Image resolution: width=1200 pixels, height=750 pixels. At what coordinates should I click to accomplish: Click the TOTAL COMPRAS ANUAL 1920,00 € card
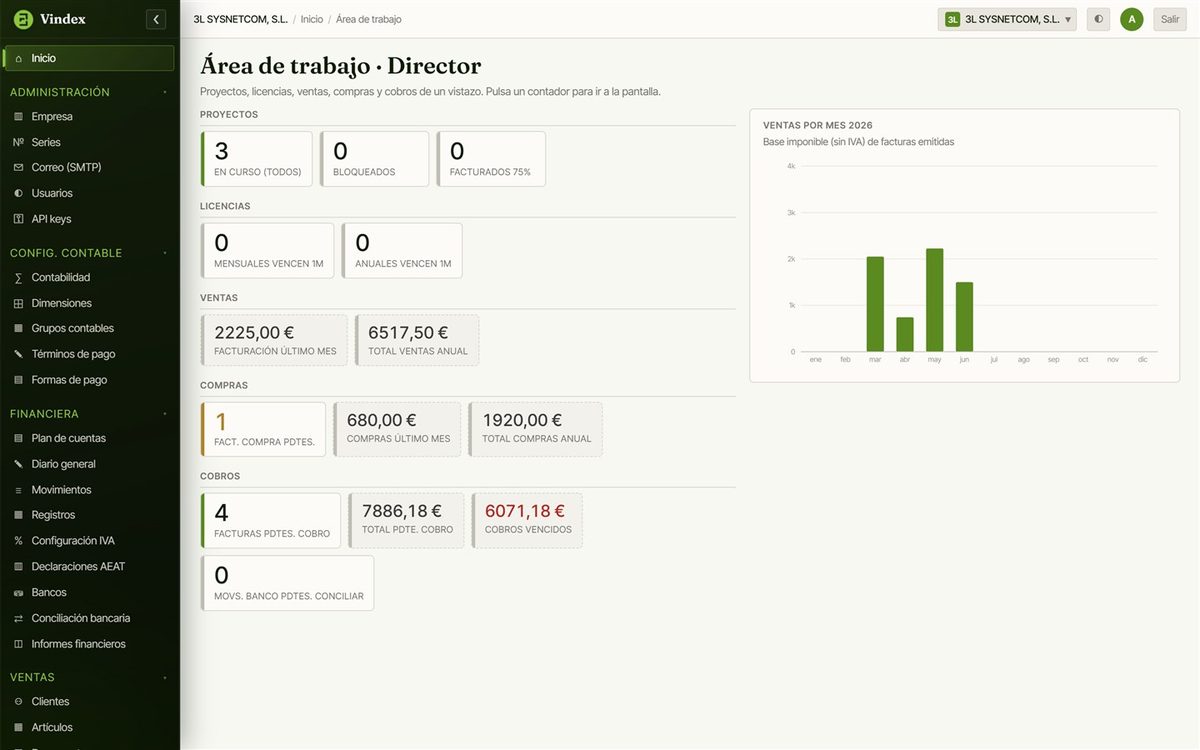[535, 429]
